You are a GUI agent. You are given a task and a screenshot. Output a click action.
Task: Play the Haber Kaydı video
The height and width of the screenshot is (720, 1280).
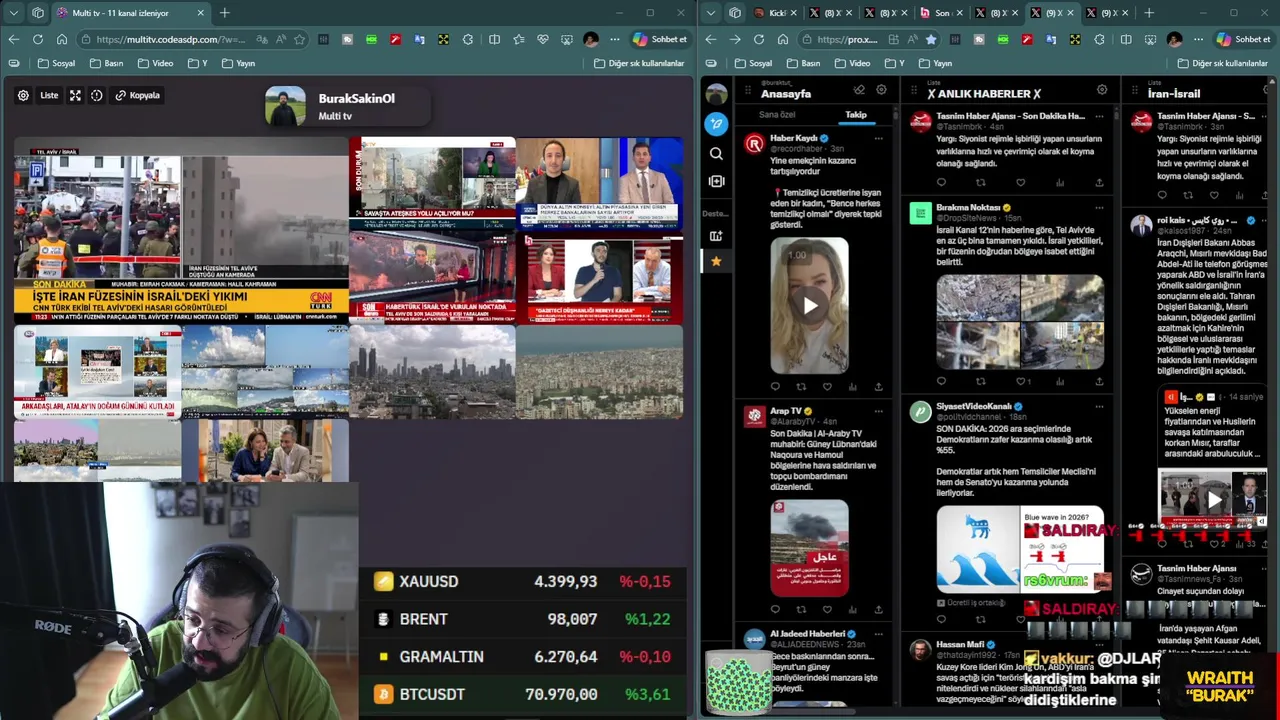(810, 305)
